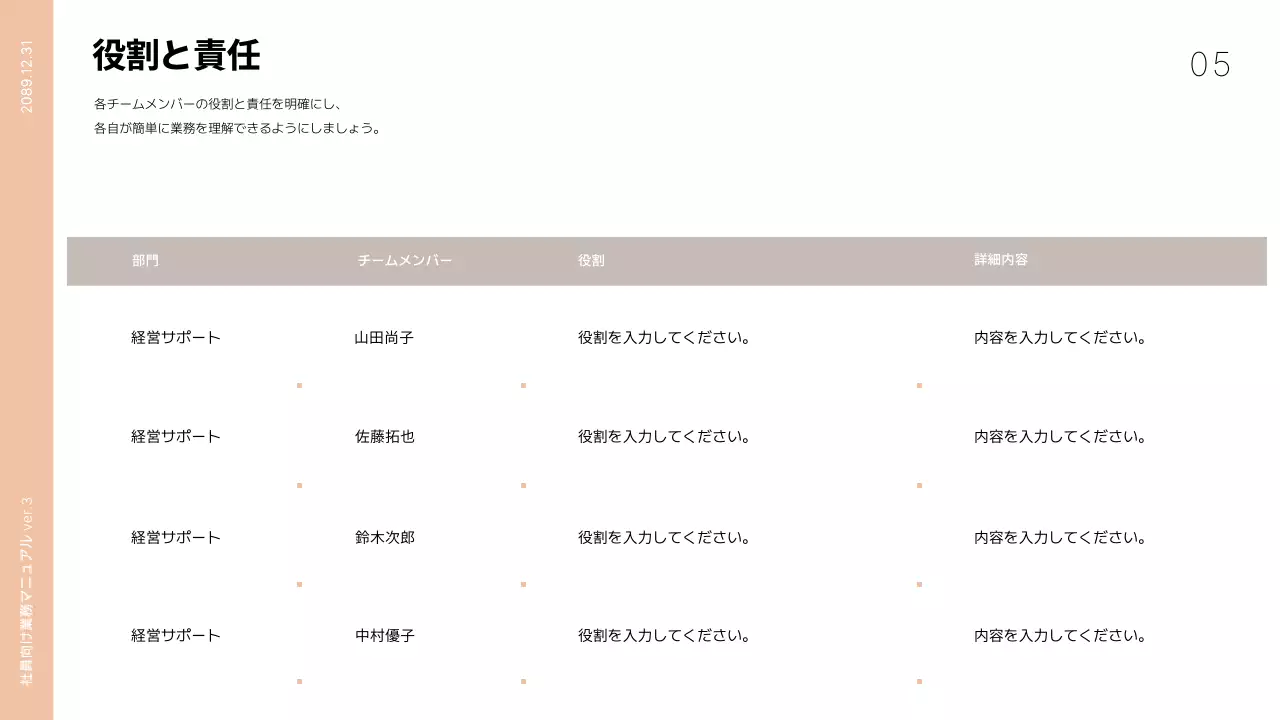Click the チームメンバー column header

coord(405,261)
